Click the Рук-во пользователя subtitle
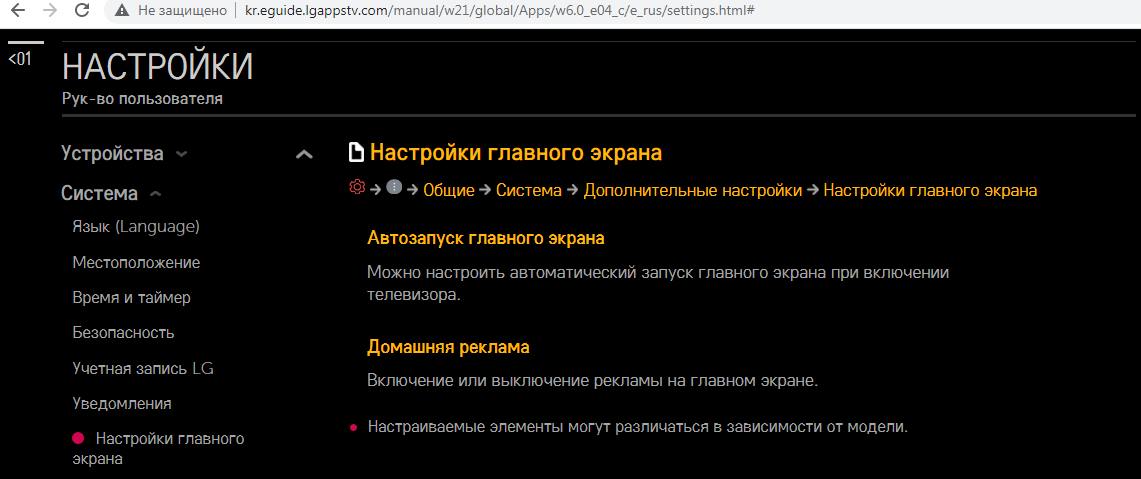This screenshot has width=1141, height=479. (143, 99)
